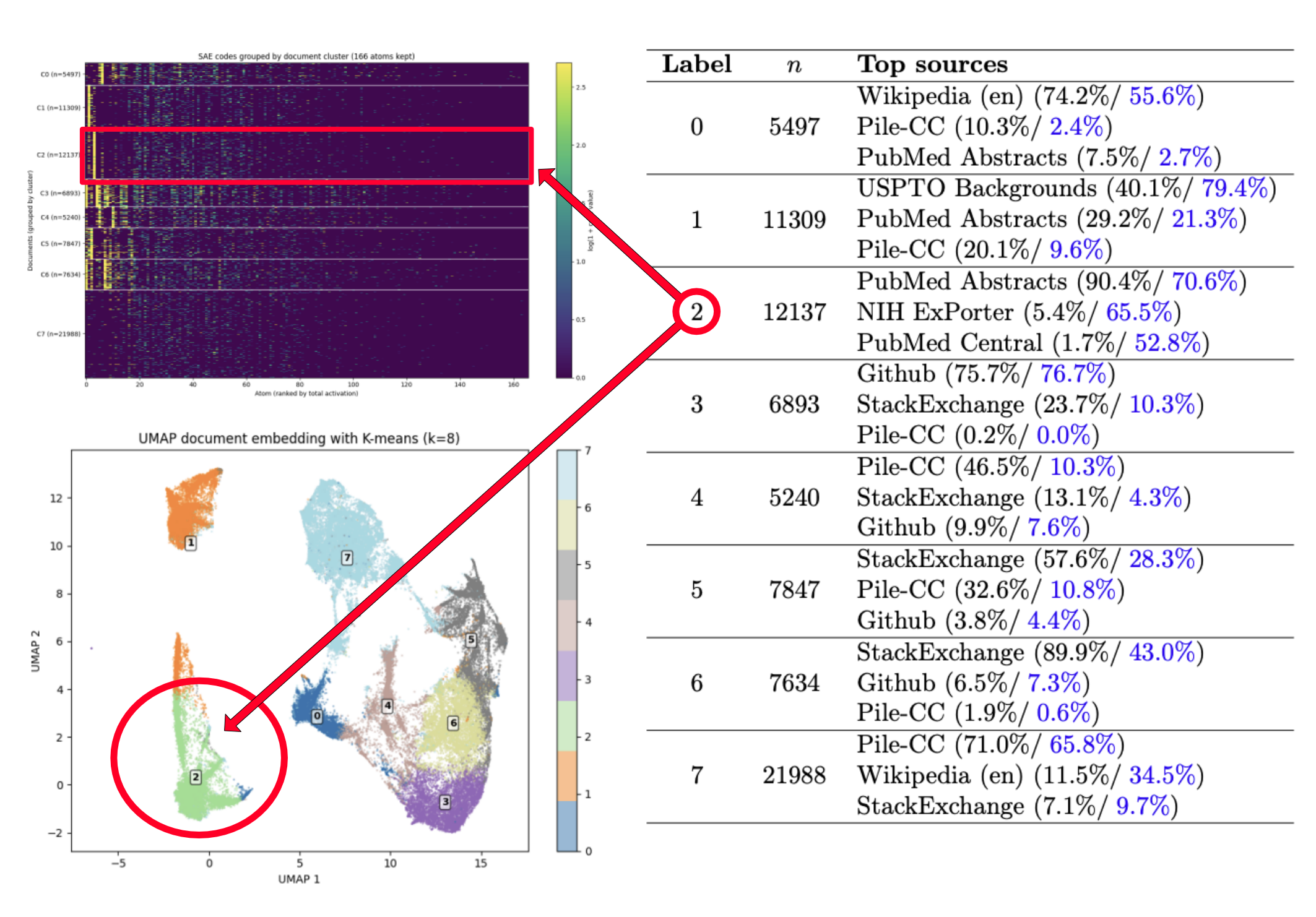Click the 'Top sources' table column header
1316x917 pixels.
tap(932, 65)
